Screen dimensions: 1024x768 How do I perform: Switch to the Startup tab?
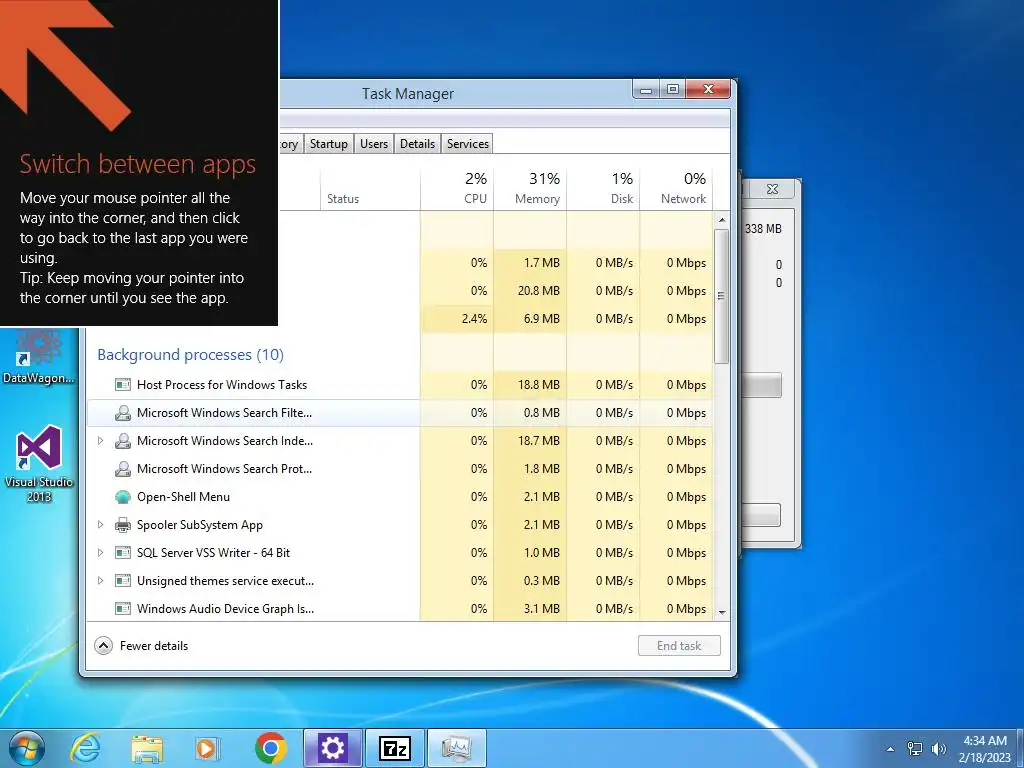pyautogui.click(x=328, y=144)
